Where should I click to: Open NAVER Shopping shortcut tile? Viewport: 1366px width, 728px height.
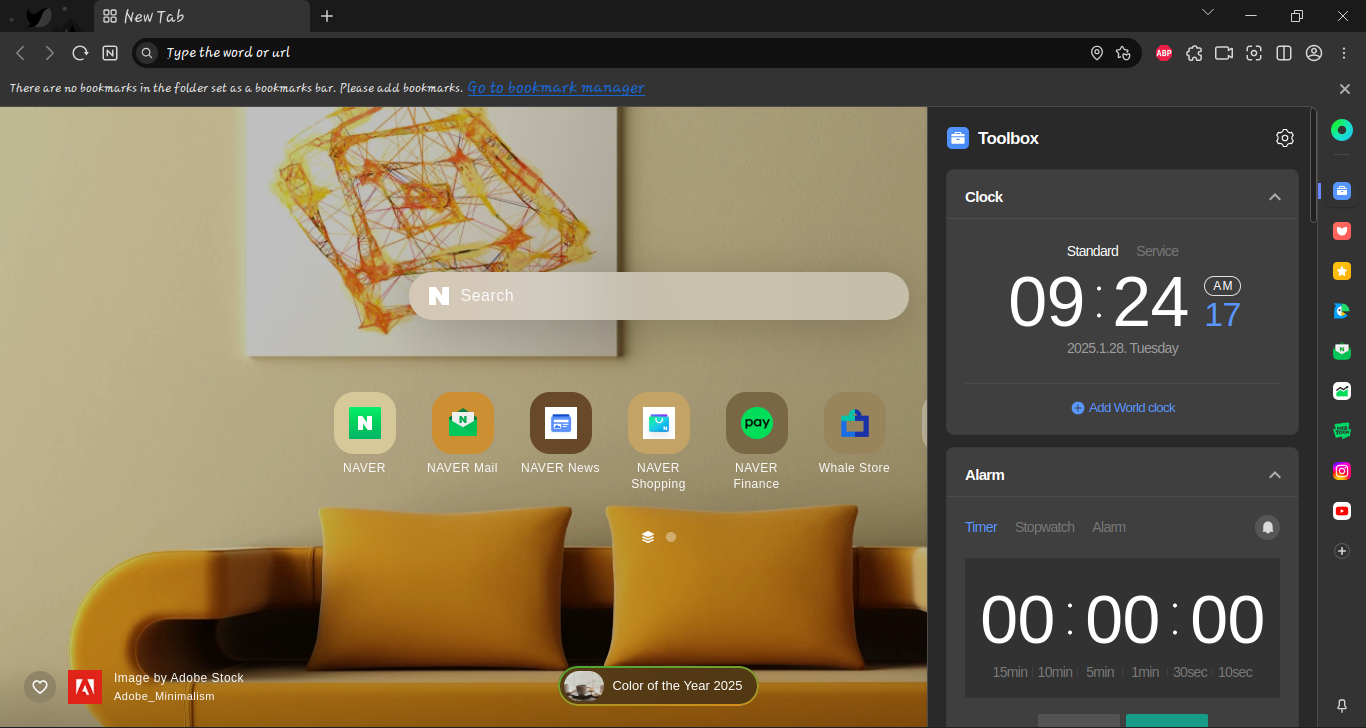658,423
